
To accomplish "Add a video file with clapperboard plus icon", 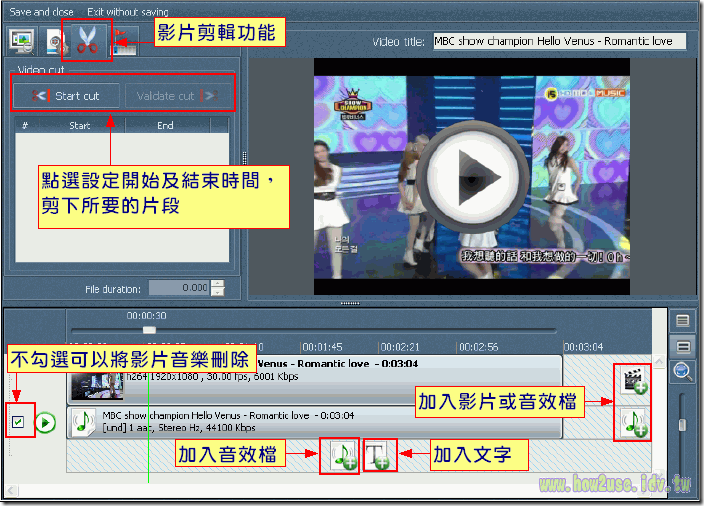I will pos(635,381).
